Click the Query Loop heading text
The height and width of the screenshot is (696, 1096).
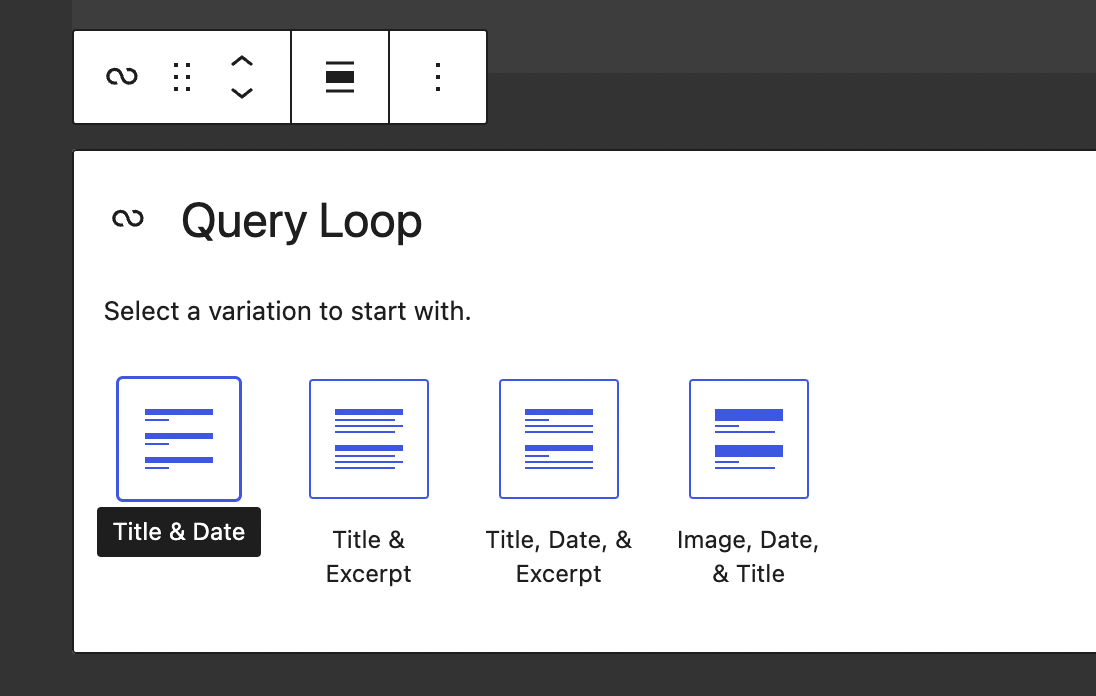[302, 220]
